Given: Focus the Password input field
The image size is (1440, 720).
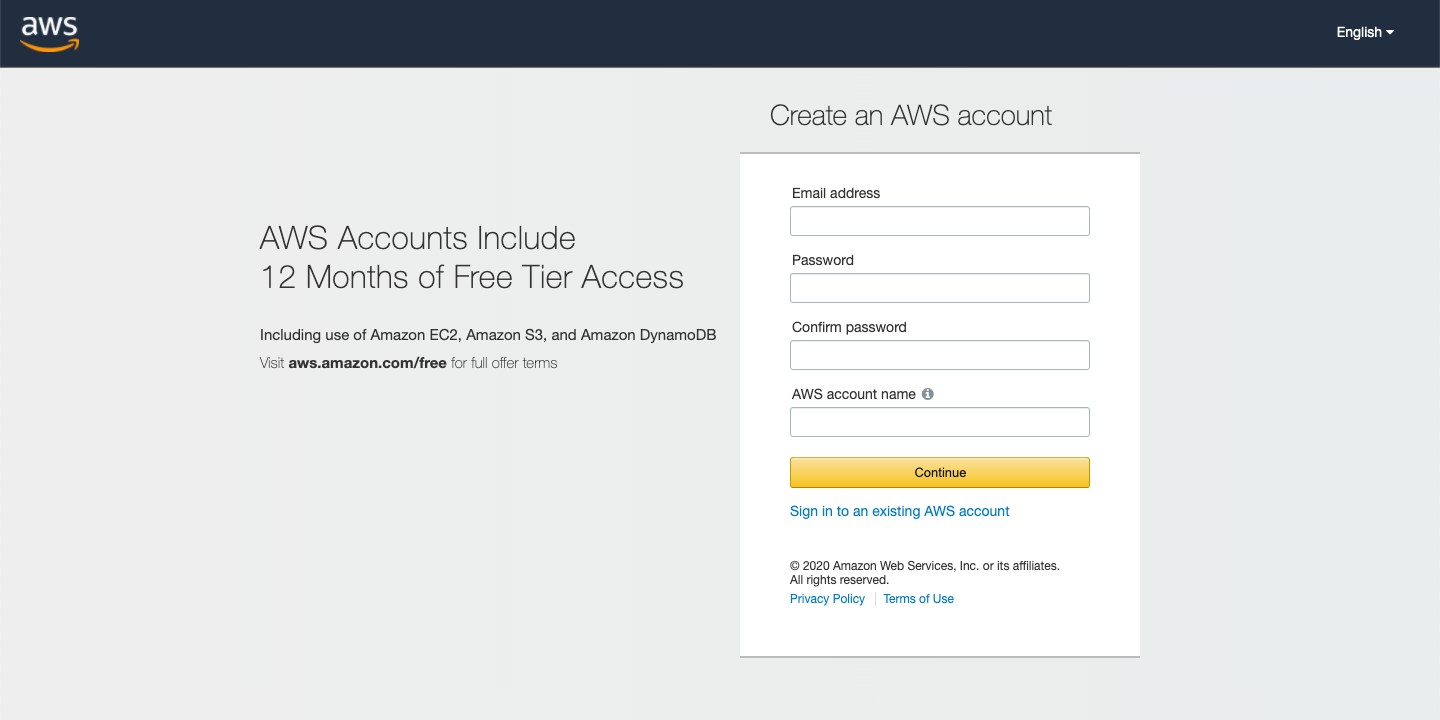Looking at the screenshot, I should pyautogui.click(x=940, y=288).
